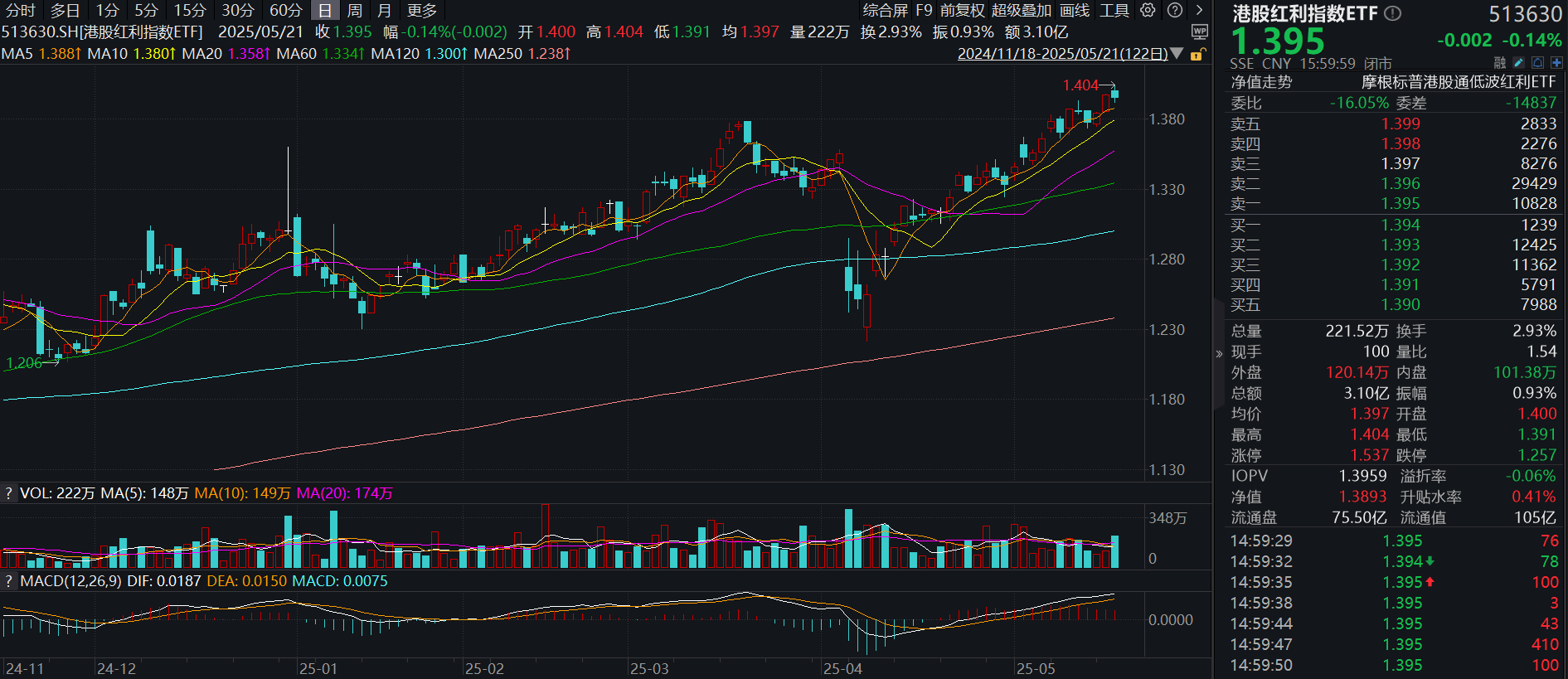Select the 月 monthly chart tab
Image resolution: width=1568 pixels, height=679 pixels.
click(x=385, y=10)
